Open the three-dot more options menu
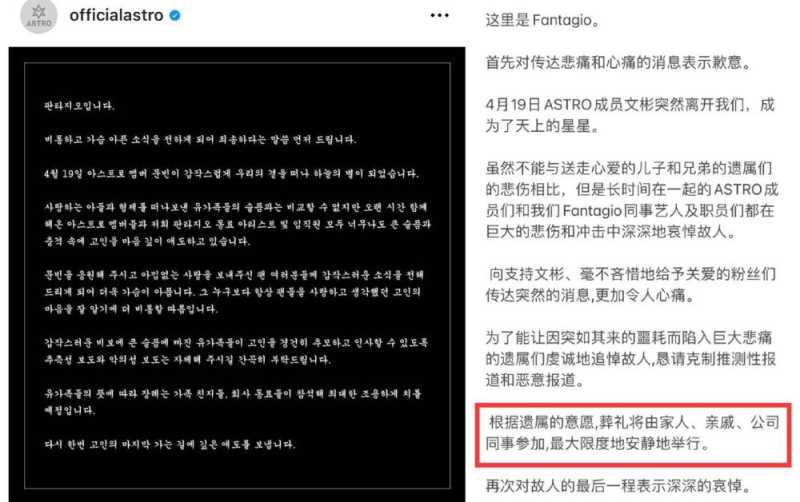800x502 pixels. [x=439, y=15]
